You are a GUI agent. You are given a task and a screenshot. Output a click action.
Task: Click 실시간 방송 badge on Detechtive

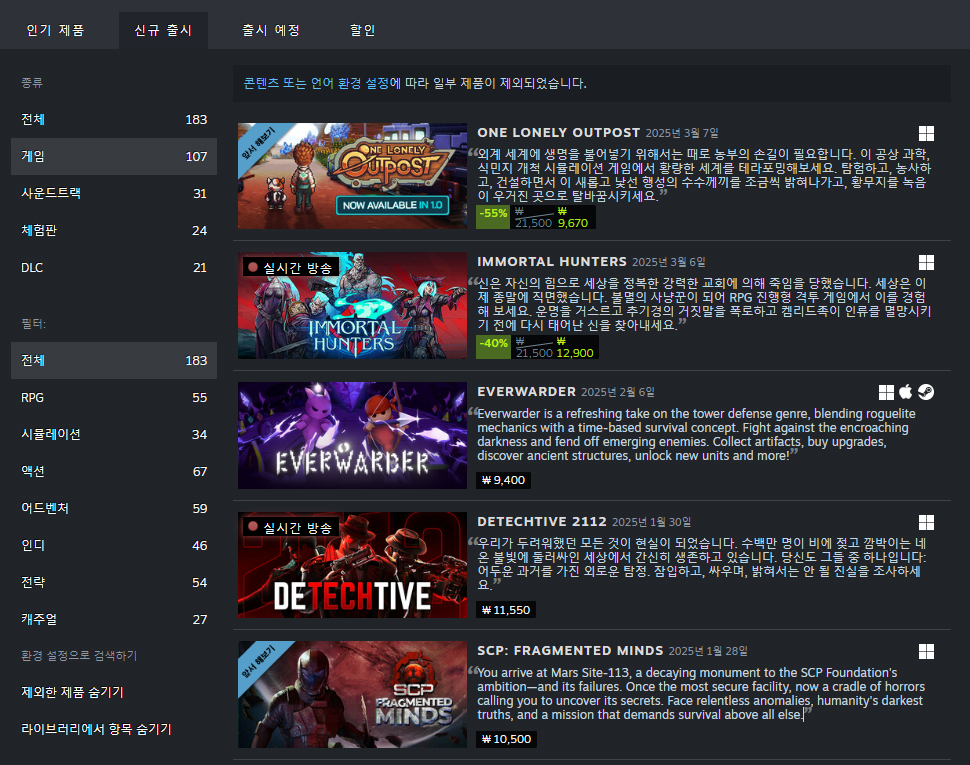pyautogui.click(x=290, y=527)
